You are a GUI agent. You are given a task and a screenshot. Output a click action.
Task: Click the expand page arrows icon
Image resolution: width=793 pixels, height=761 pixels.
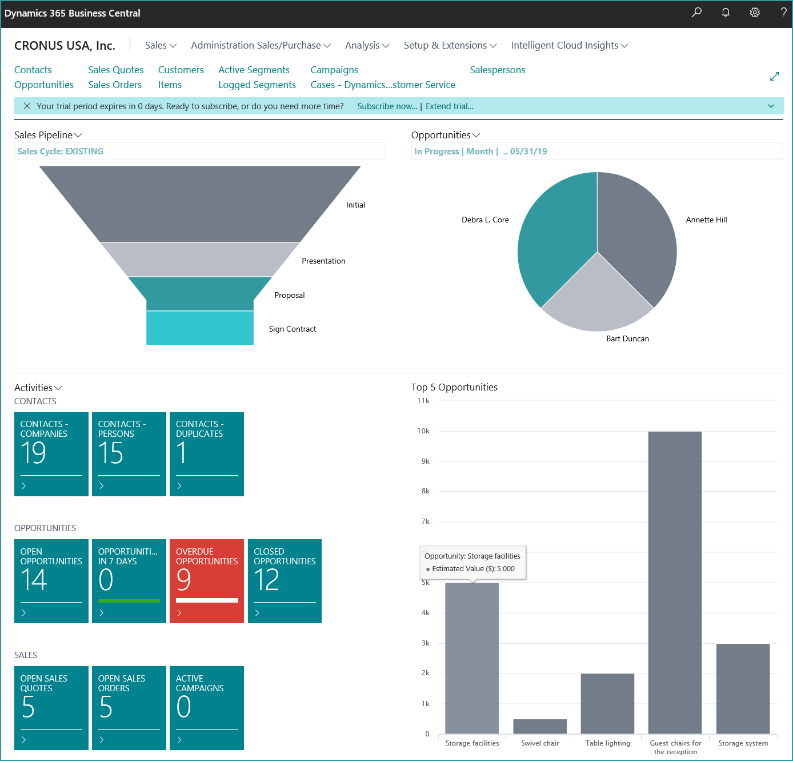(774, 77)
